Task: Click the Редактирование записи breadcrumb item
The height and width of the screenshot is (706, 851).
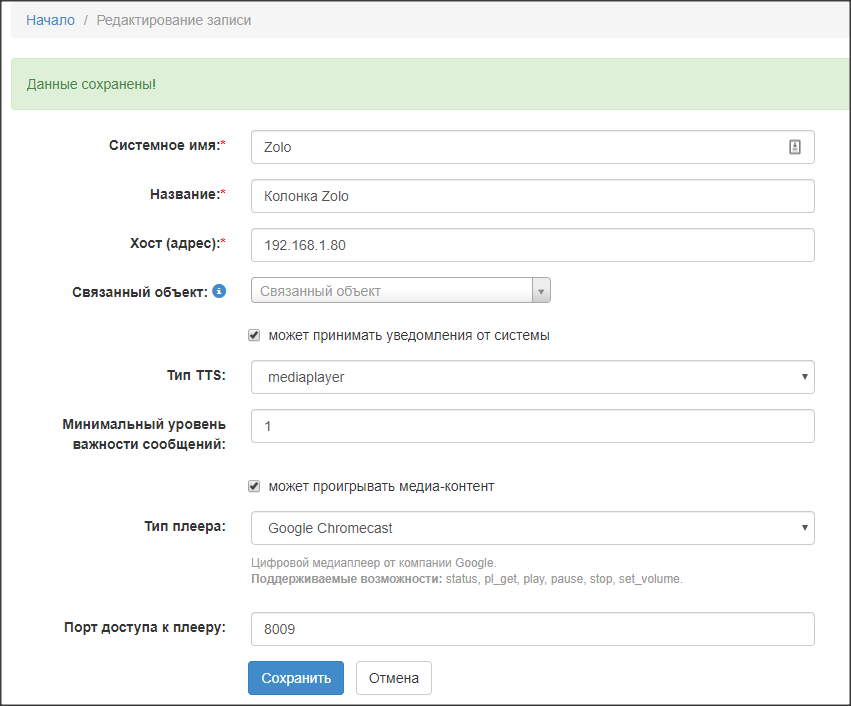Action: (174, 20)
